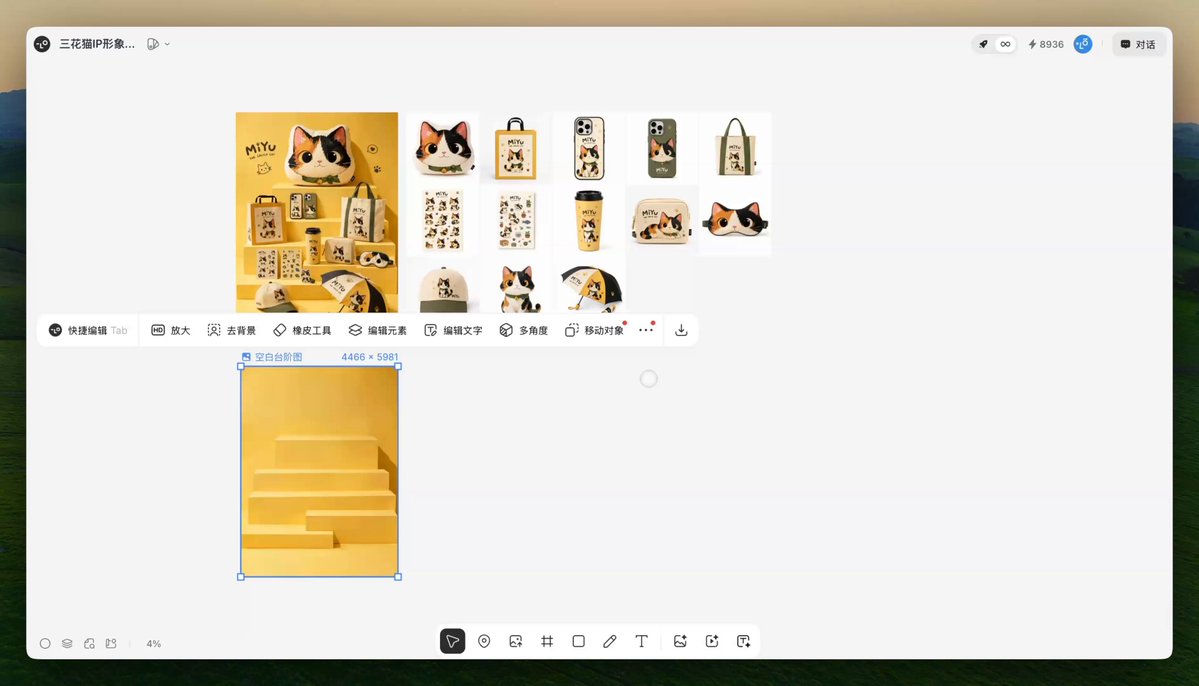Image resolution: width=1199 pixels, height=686 pixels.
Task: Choose the frame grid tool
Action: [x=547, y=641]
